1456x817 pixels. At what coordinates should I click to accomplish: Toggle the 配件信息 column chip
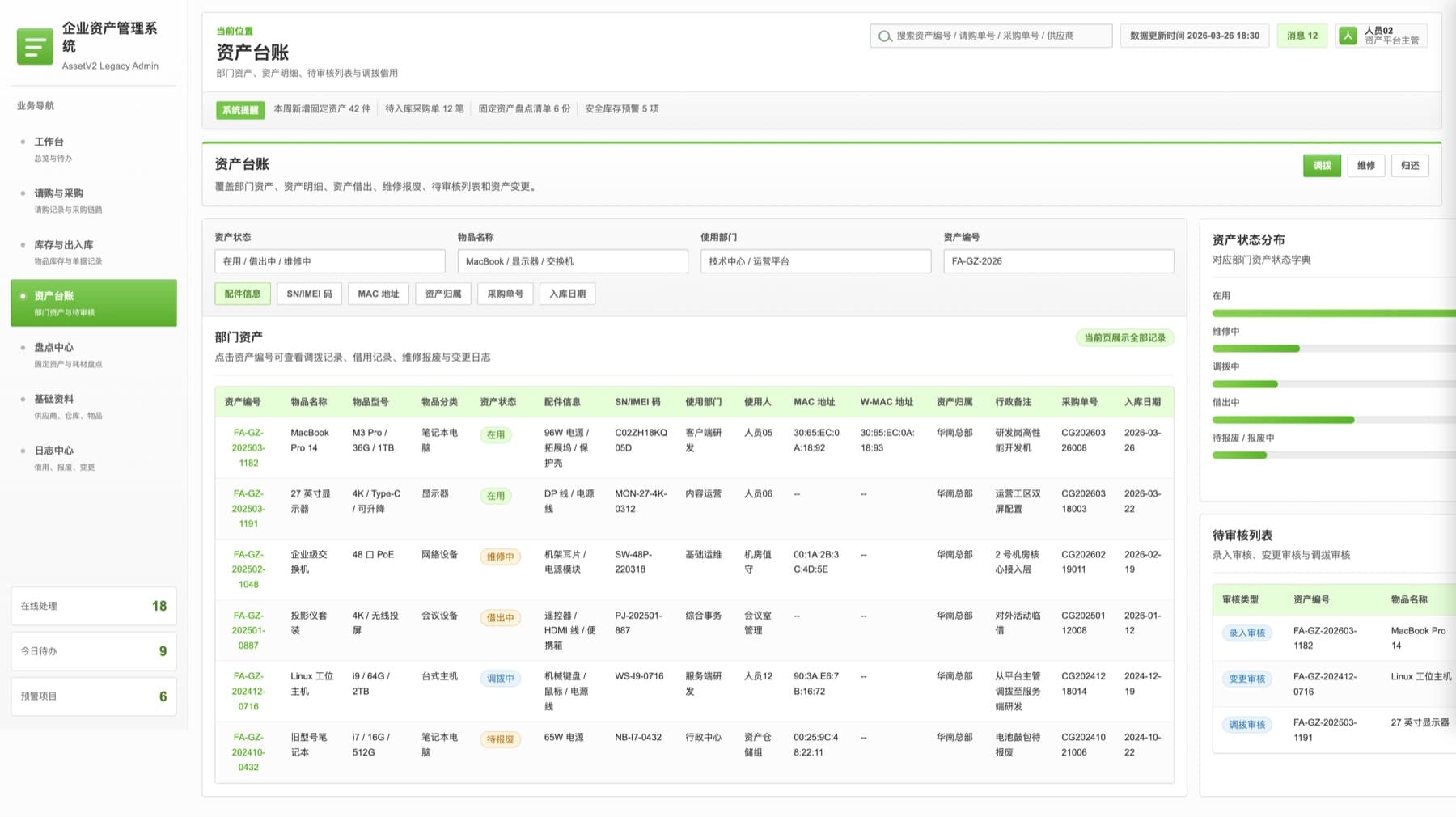(x=243, y=294)
